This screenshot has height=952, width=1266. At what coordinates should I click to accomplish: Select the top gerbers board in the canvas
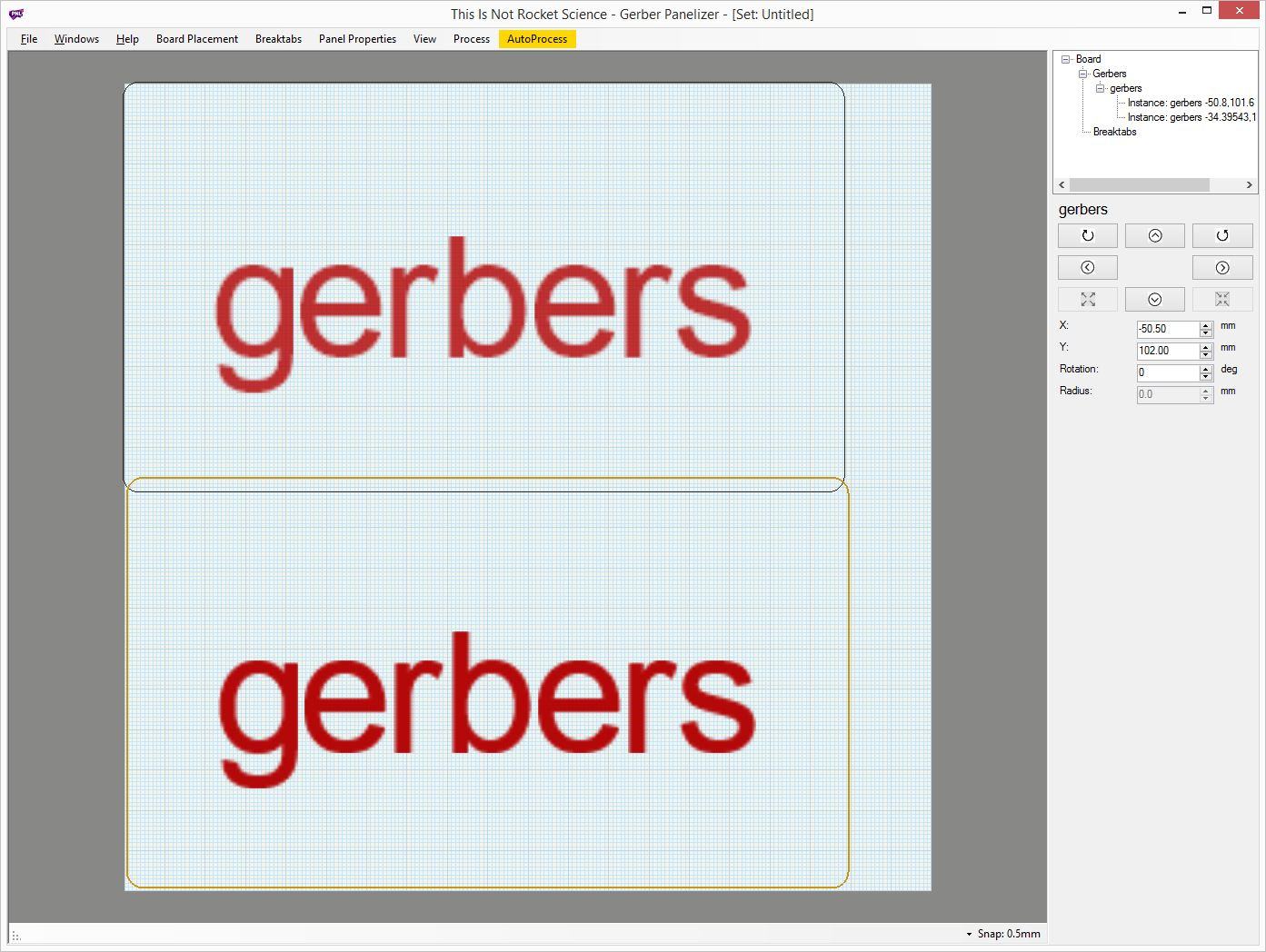[483, 287]
